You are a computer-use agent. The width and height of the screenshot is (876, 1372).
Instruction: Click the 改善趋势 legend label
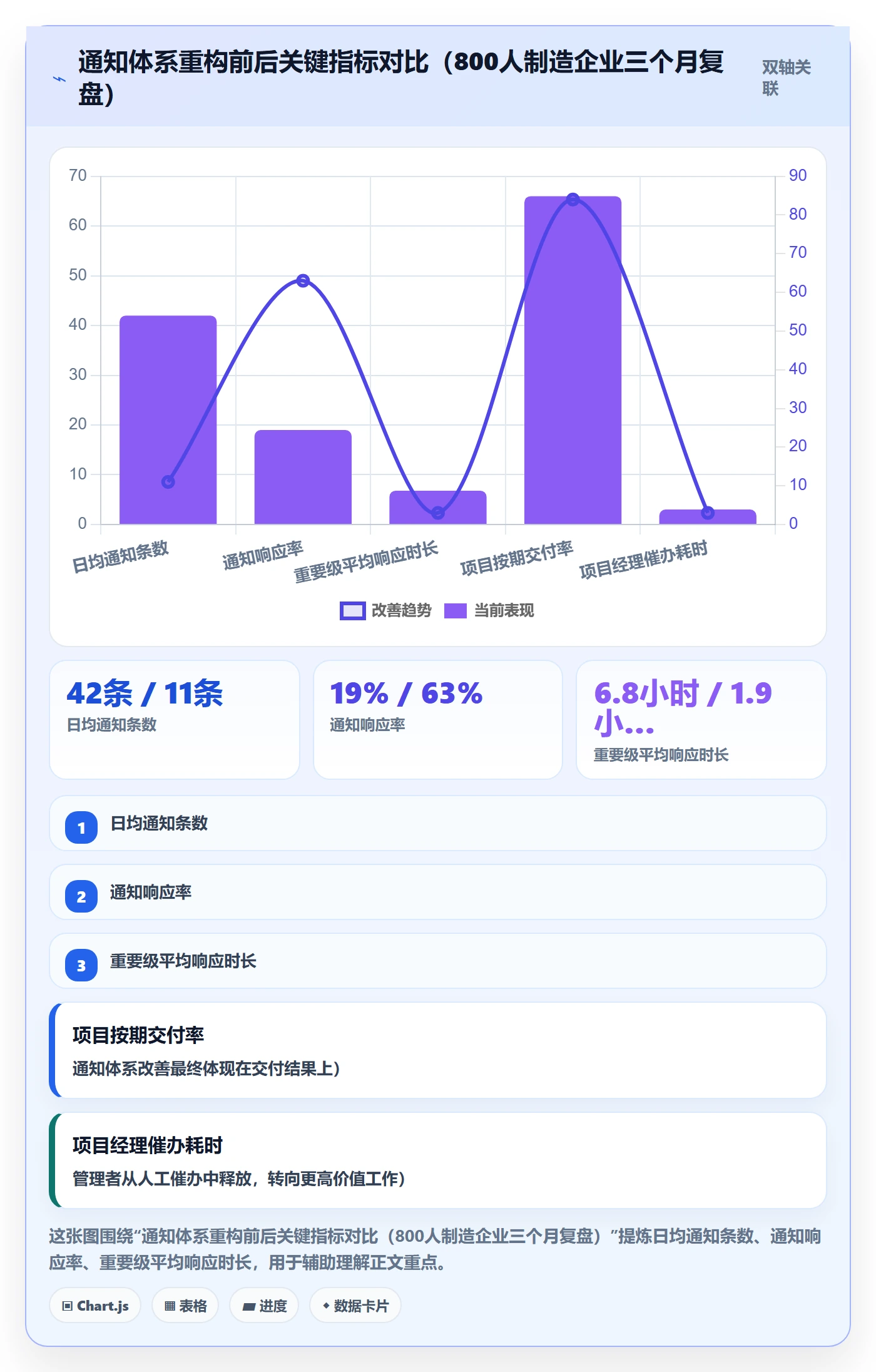tap(402, 611)
